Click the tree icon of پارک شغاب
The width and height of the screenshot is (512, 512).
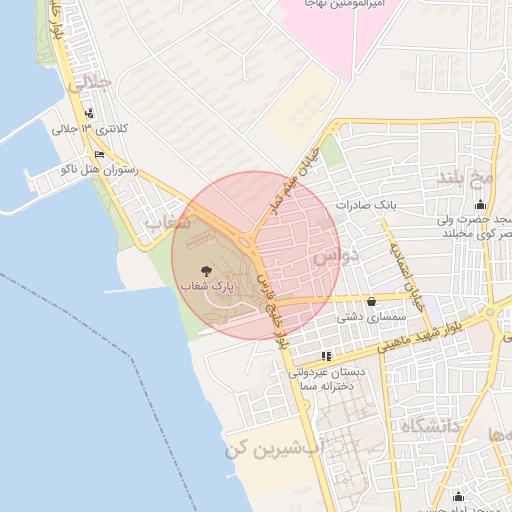[x=206, y=271]
